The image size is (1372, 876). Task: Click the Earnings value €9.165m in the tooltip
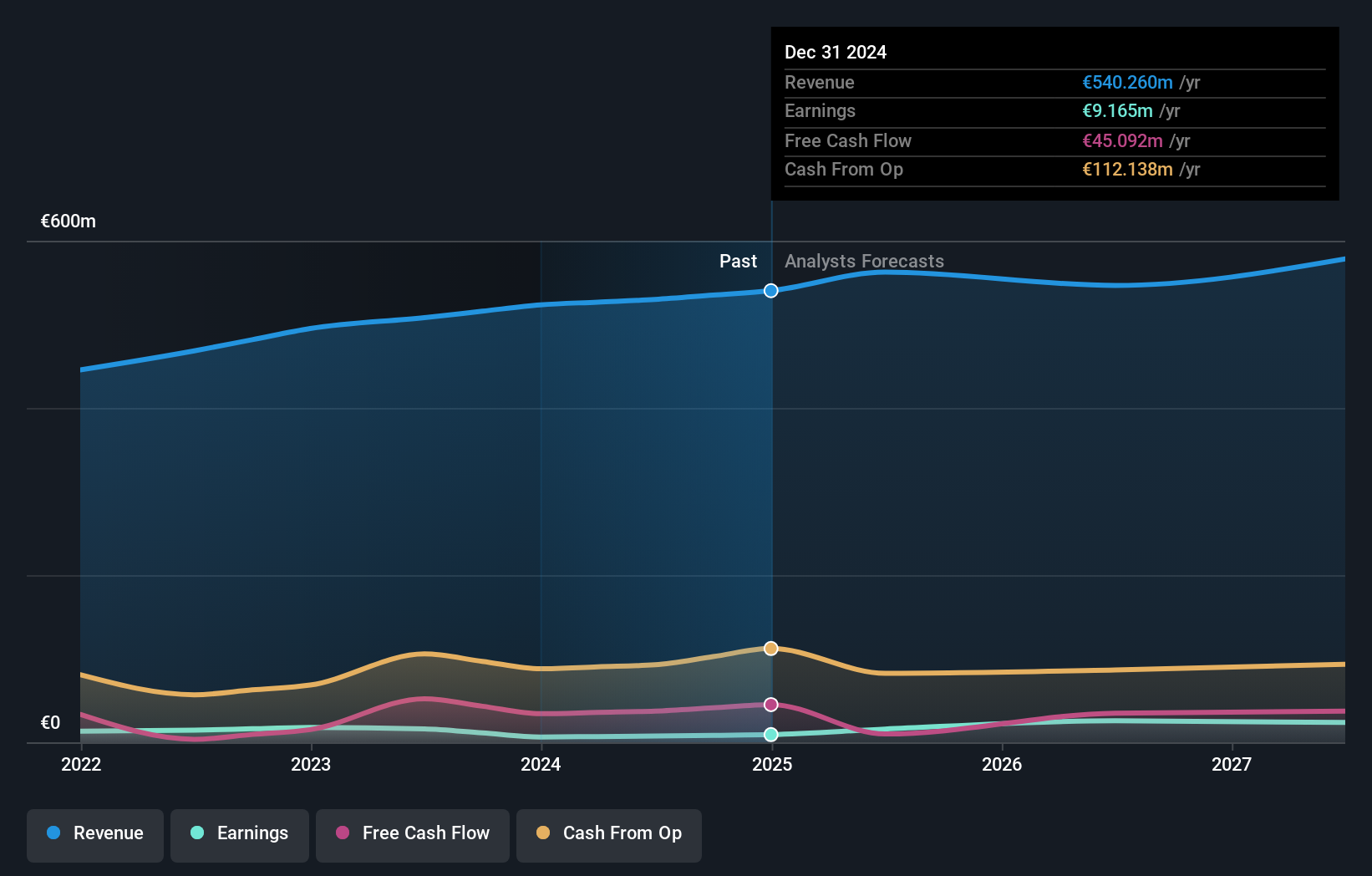click(1115, 110)
